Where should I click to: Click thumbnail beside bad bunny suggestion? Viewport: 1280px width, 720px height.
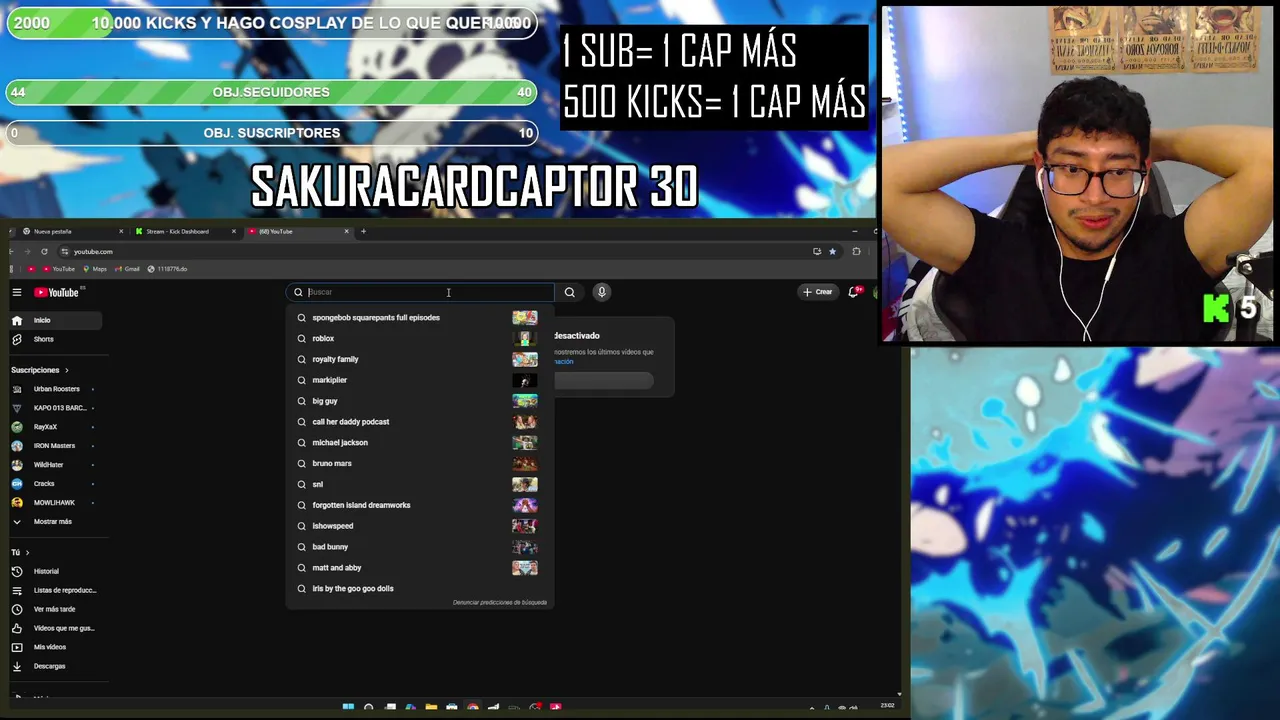[525, 547]
